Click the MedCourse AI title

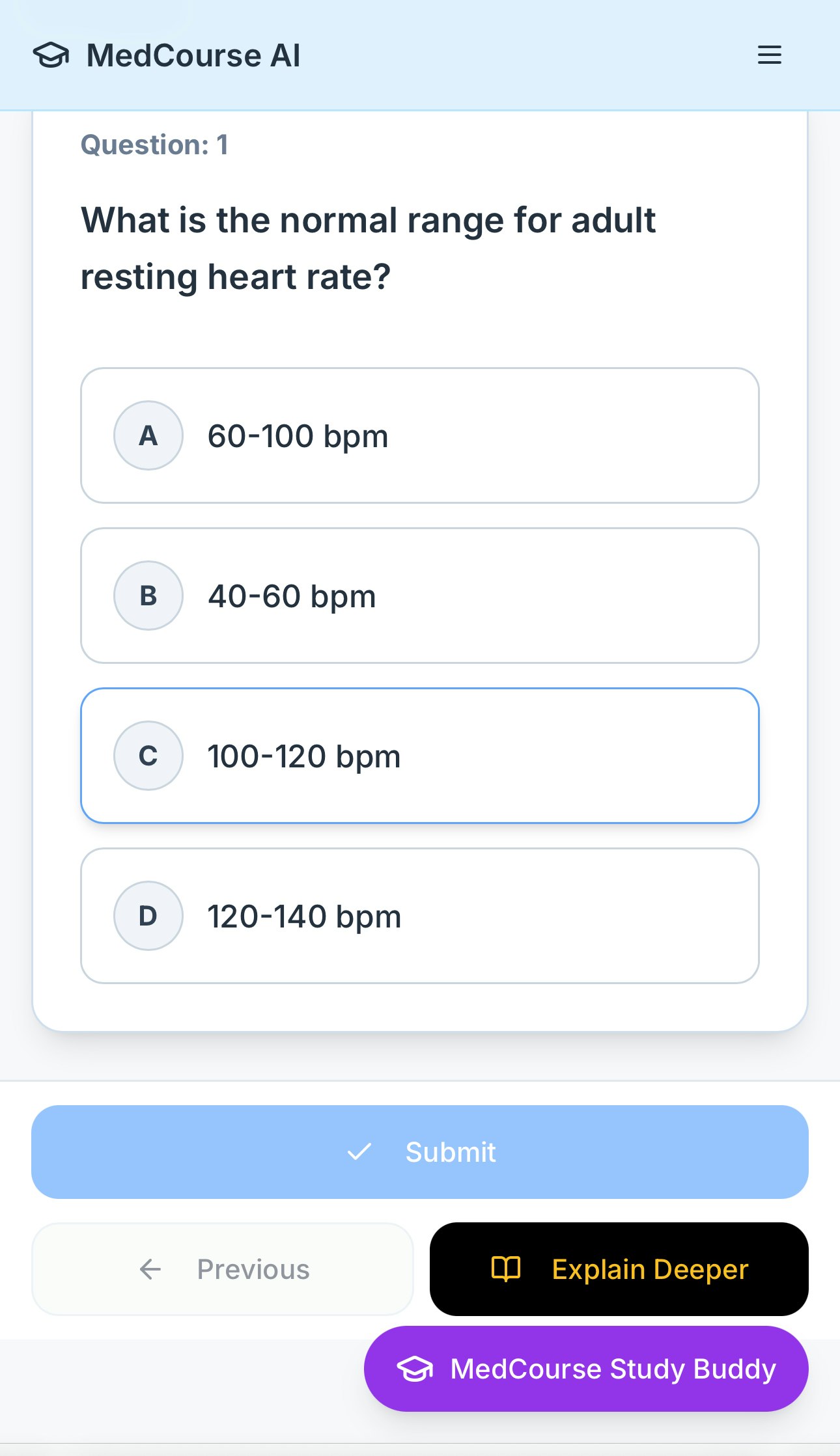[x=192, y=55]
